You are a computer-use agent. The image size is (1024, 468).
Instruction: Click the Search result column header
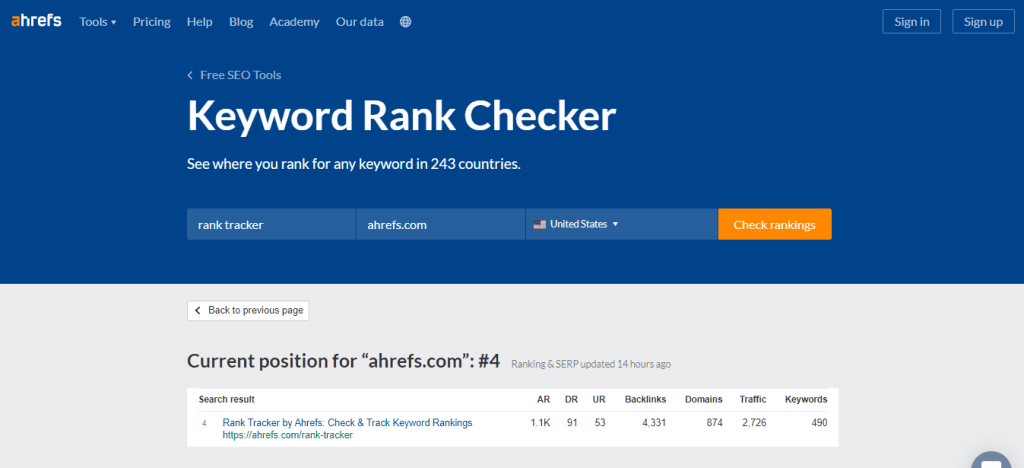227,399
